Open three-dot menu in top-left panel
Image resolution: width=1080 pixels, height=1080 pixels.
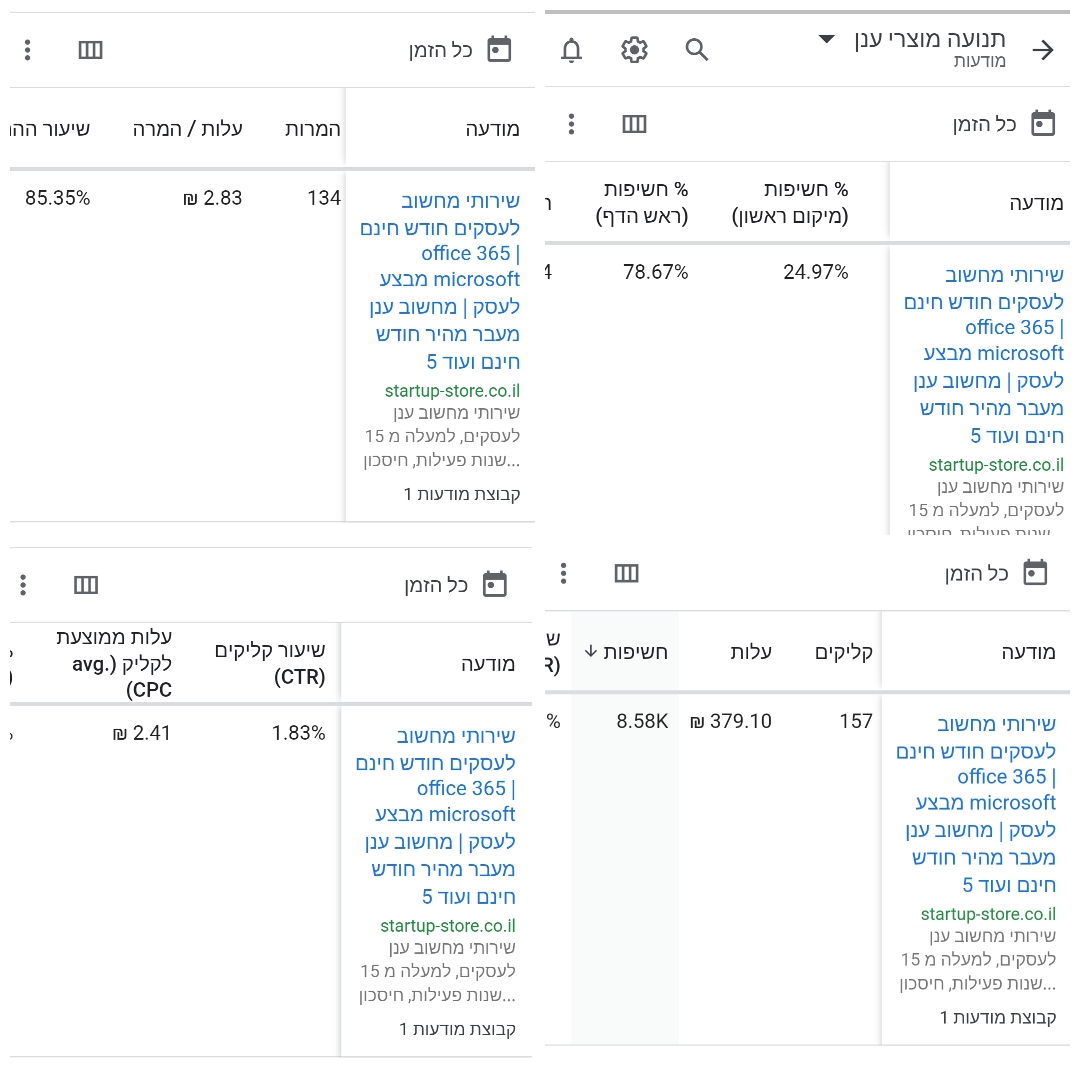(28, 50)
